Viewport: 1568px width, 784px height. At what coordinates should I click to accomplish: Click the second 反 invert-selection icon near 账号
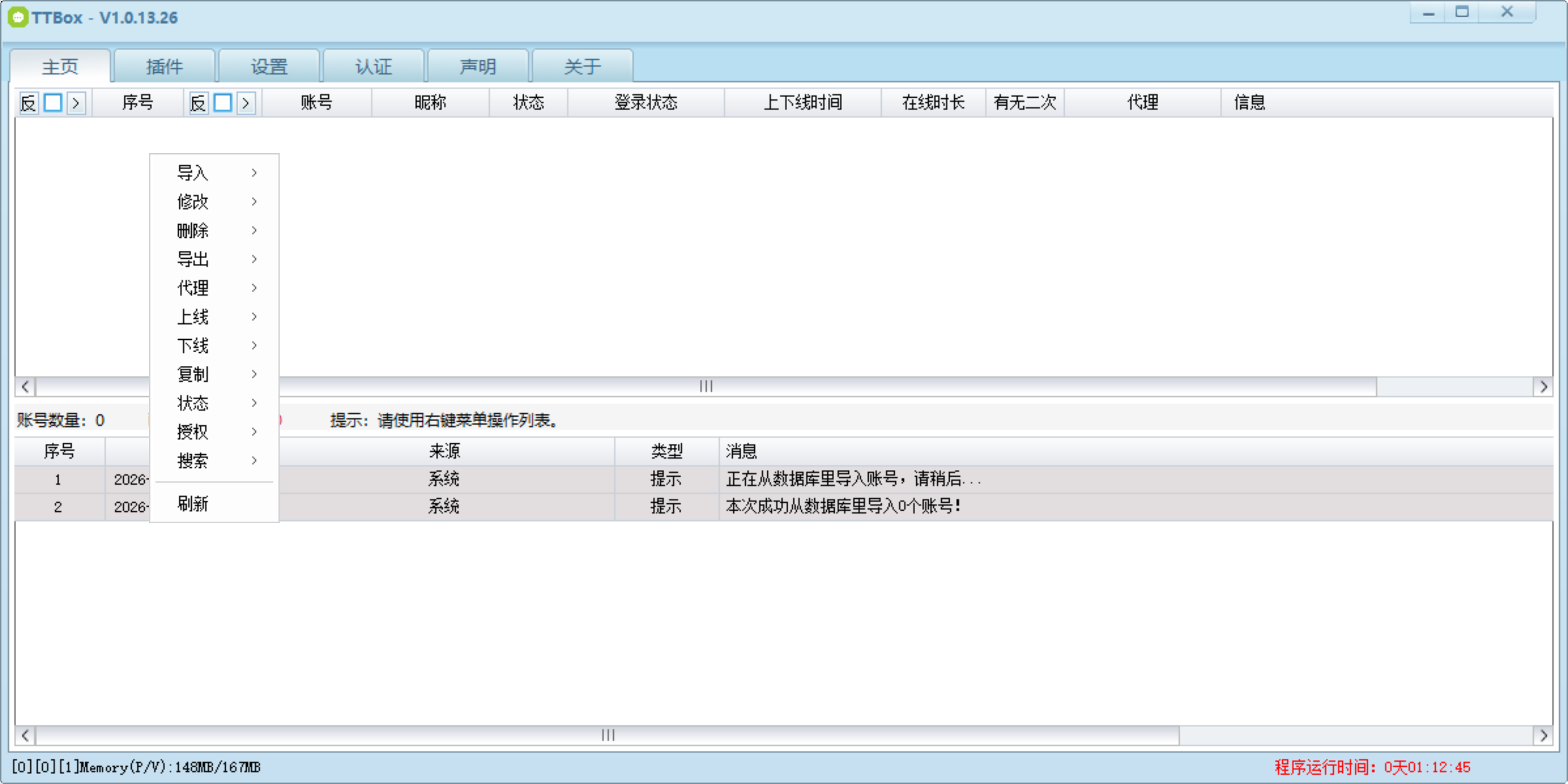[198, 102]
